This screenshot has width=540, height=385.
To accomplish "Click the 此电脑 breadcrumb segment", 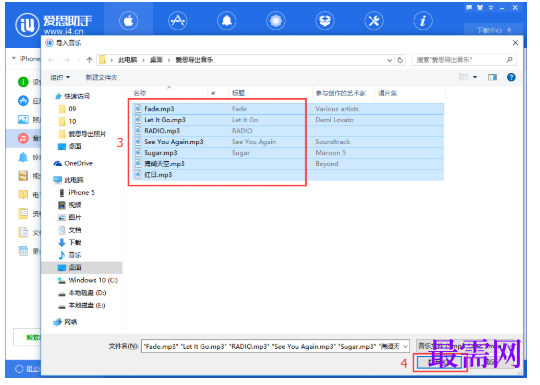I will (x=128, y=60).
